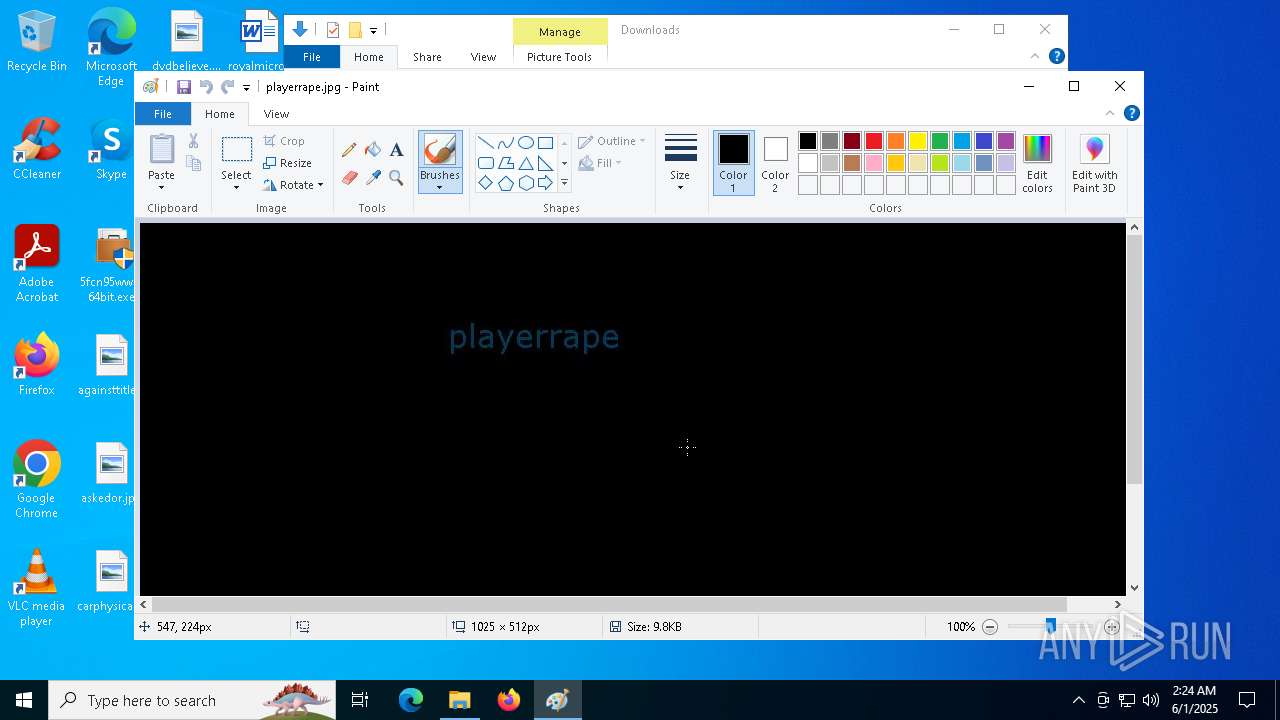Open Edit colors dialog

coord(1037,164)
